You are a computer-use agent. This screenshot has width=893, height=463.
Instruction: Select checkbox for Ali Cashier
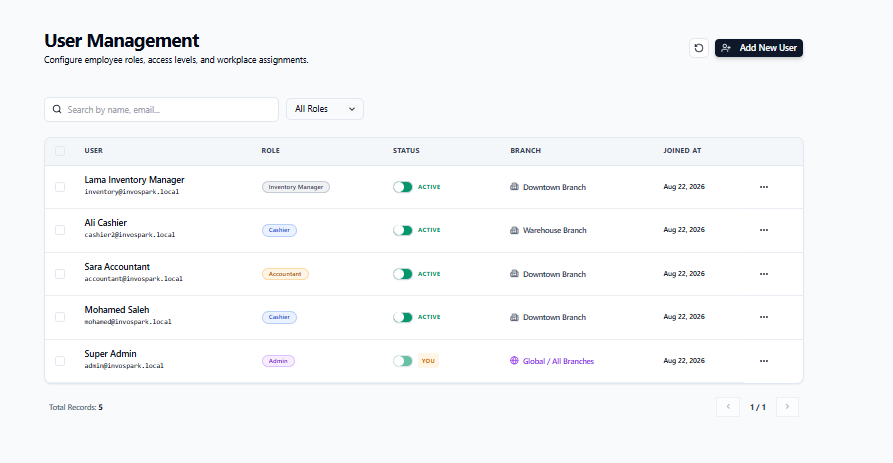tap(60, 230)
